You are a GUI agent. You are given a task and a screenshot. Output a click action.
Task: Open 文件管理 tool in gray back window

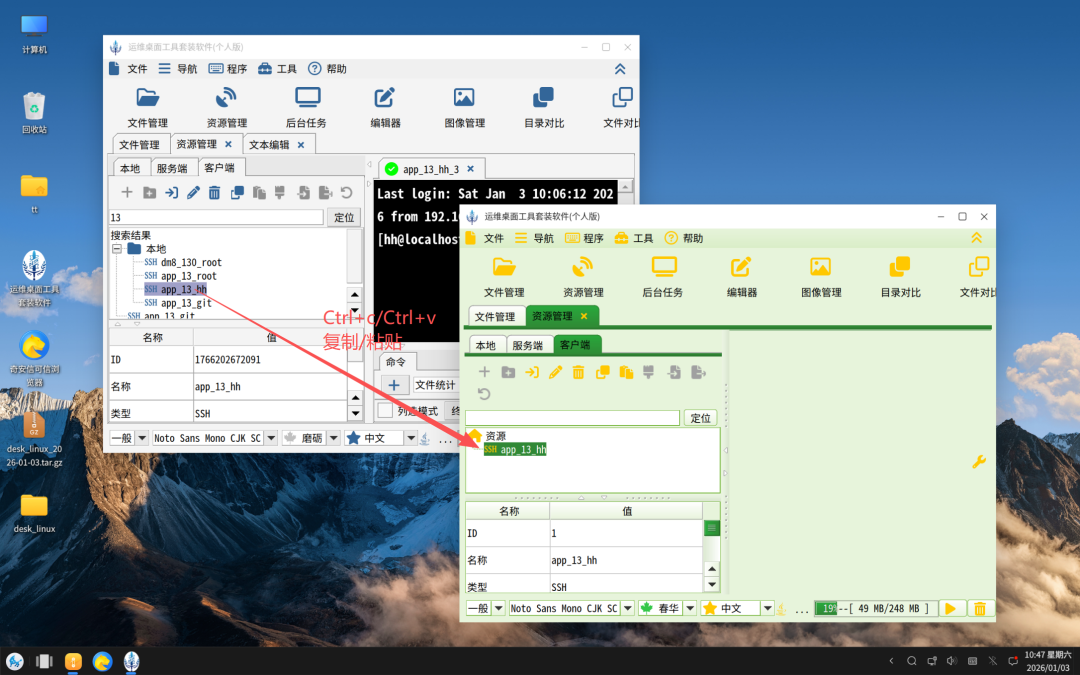(x=147, y=107)
